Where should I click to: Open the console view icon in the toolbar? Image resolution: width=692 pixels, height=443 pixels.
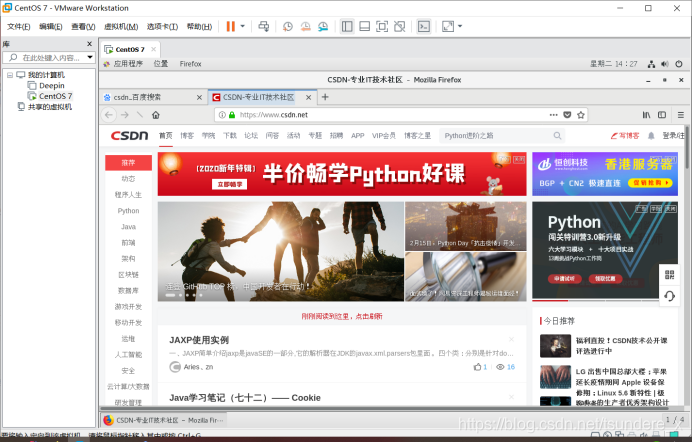tap(424, 26)
